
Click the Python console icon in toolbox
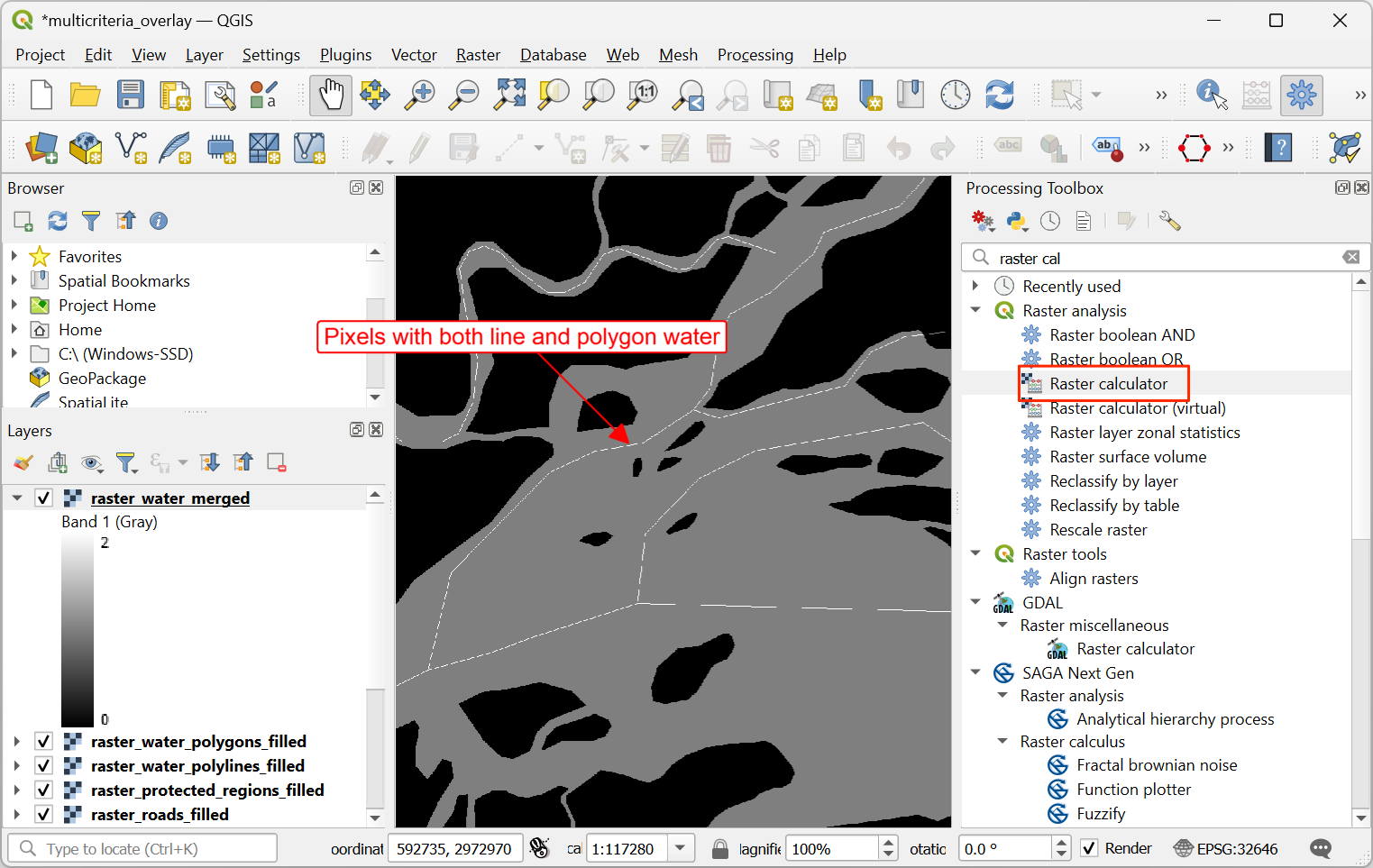pyautogui.click(x=1016, y=221)
